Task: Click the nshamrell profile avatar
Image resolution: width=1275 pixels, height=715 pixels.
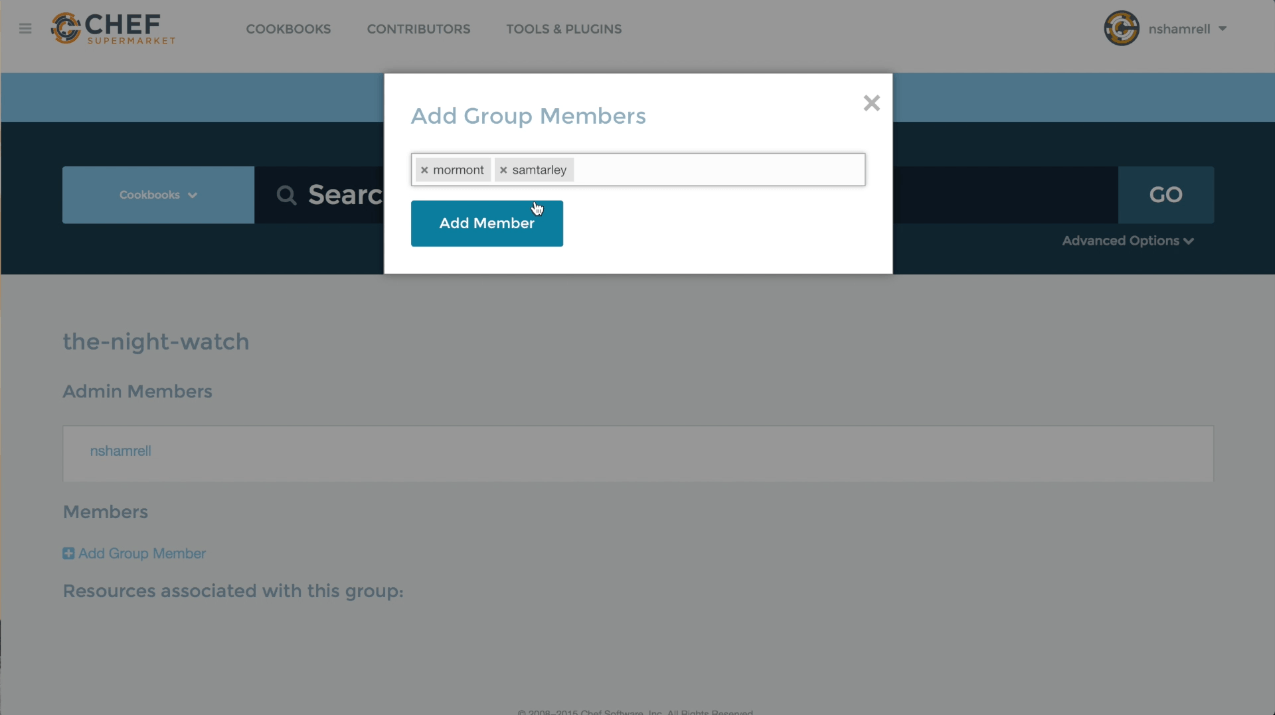Action: (1121, 28)
